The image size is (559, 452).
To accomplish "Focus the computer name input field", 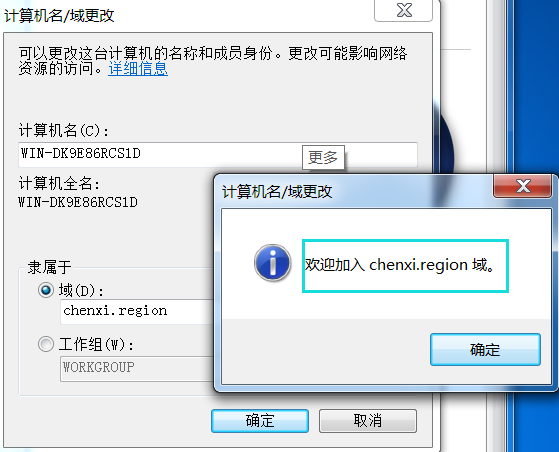I will pos(217,155).
